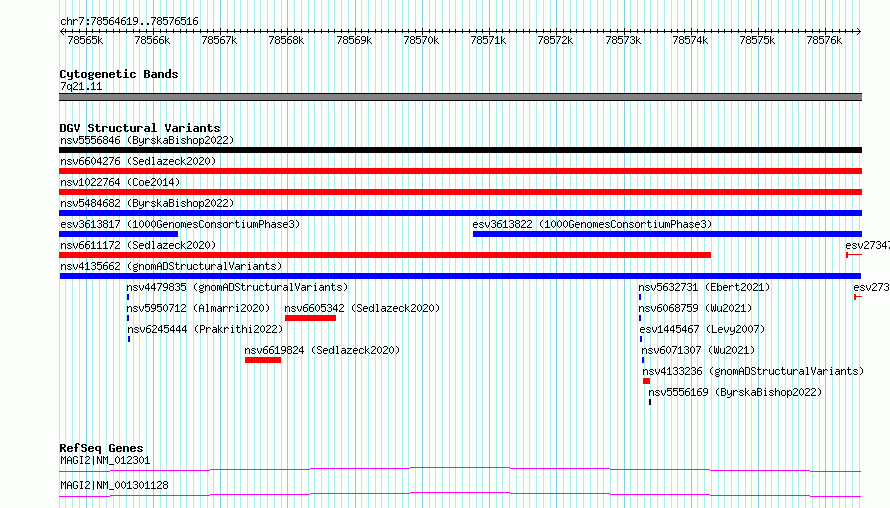Viewport: 890px width, 508px height.
Task: Click the small red nsv4133236 variant marker
Action: 646,381
